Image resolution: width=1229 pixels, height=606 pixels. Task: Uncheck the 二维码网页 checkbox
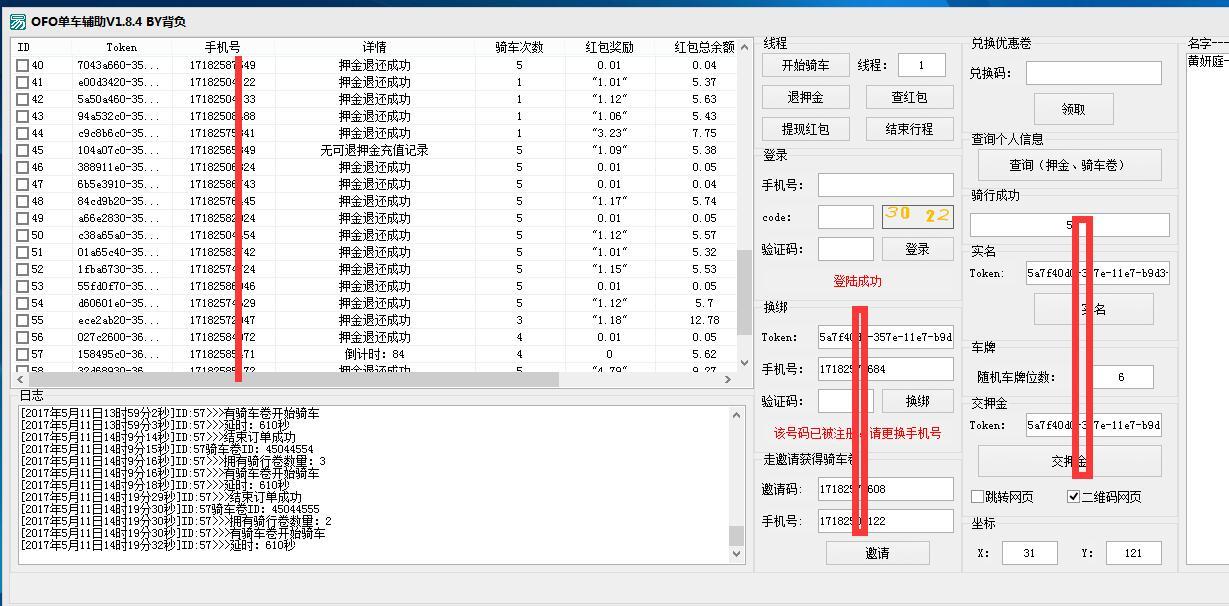point(1074,497)
